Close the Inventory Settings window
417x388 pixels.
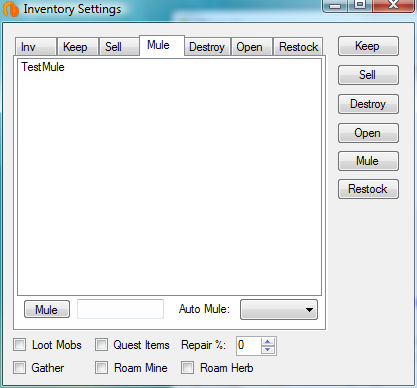click(x=394, y=6)
